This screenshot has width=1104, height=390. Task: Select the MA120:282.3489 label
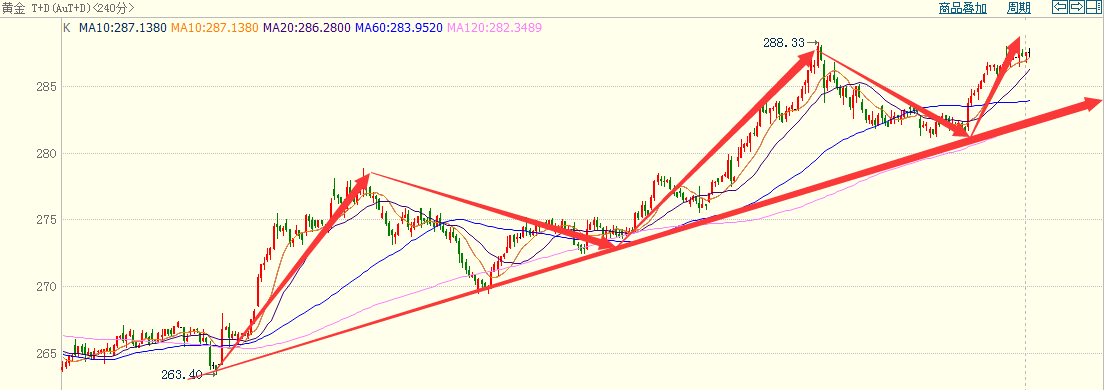pos(494,28)
